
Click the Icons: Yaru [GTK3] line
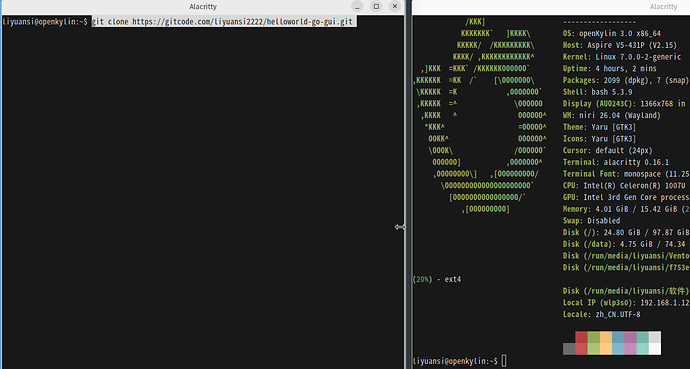pos(599,139)
